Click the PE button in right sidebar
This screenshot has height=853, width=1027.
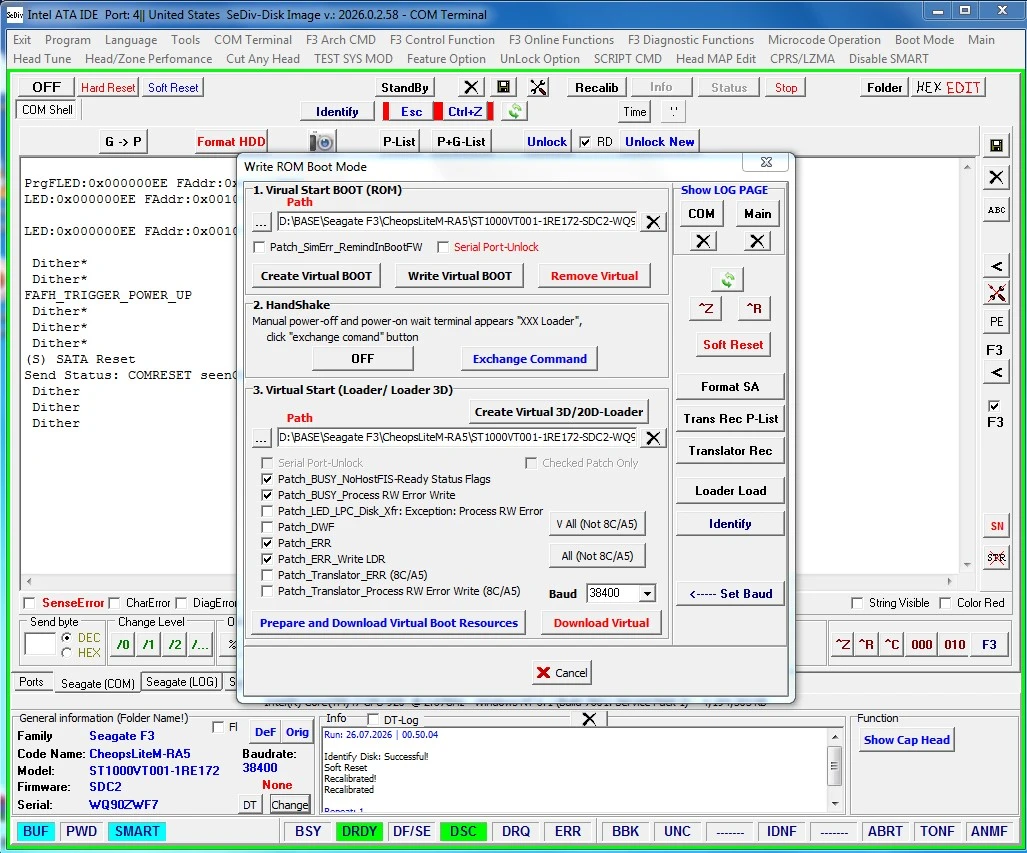click(x=996, y=322)
